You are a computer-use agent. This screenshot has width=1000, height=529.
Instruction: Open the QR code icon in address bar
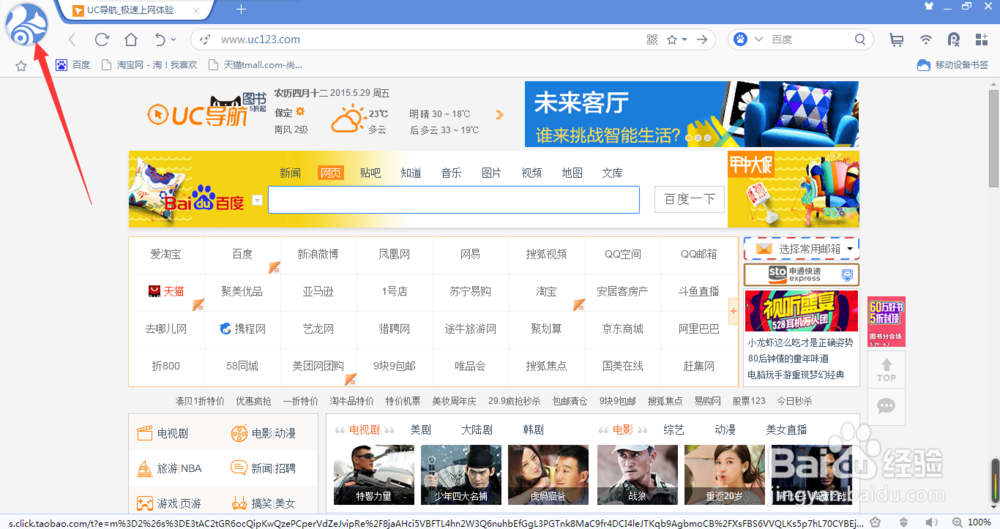coord(652,40)
